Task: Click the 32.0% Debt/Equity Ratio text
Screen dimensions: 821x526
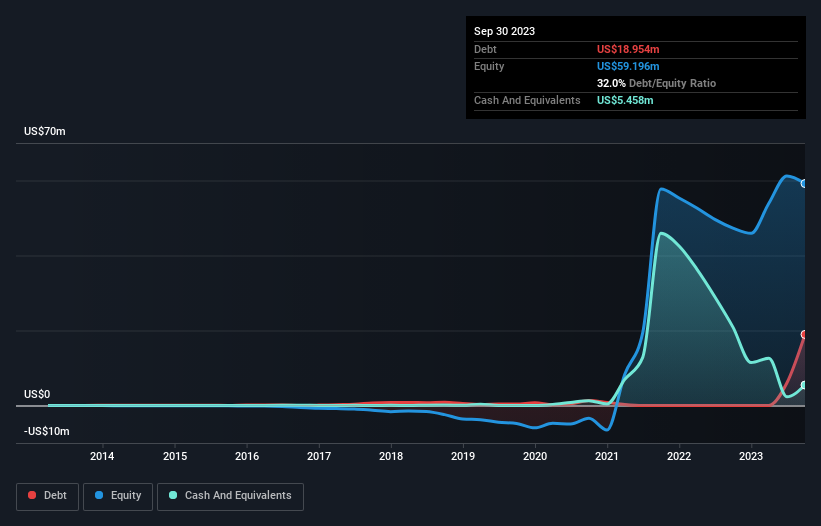Action: pyautogui.click(x=656, y=83)
